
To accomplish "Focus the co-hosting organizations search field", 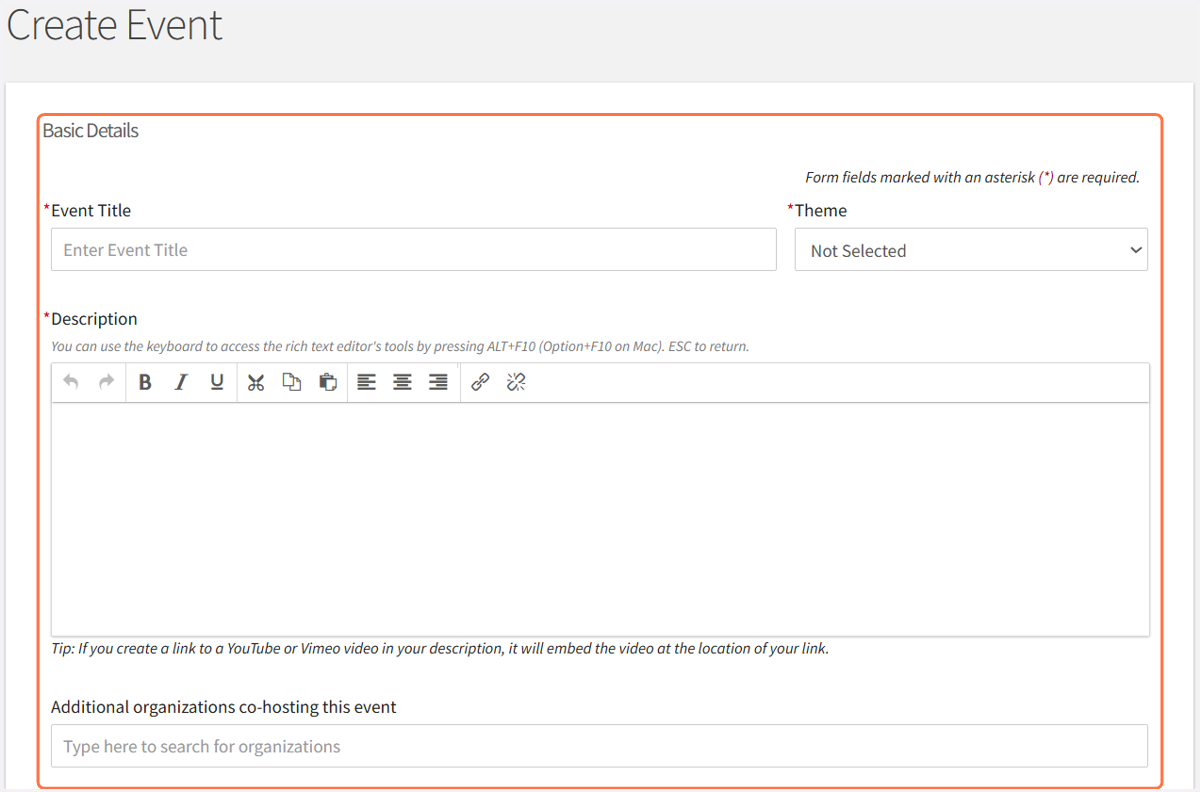I will [599, 746].
